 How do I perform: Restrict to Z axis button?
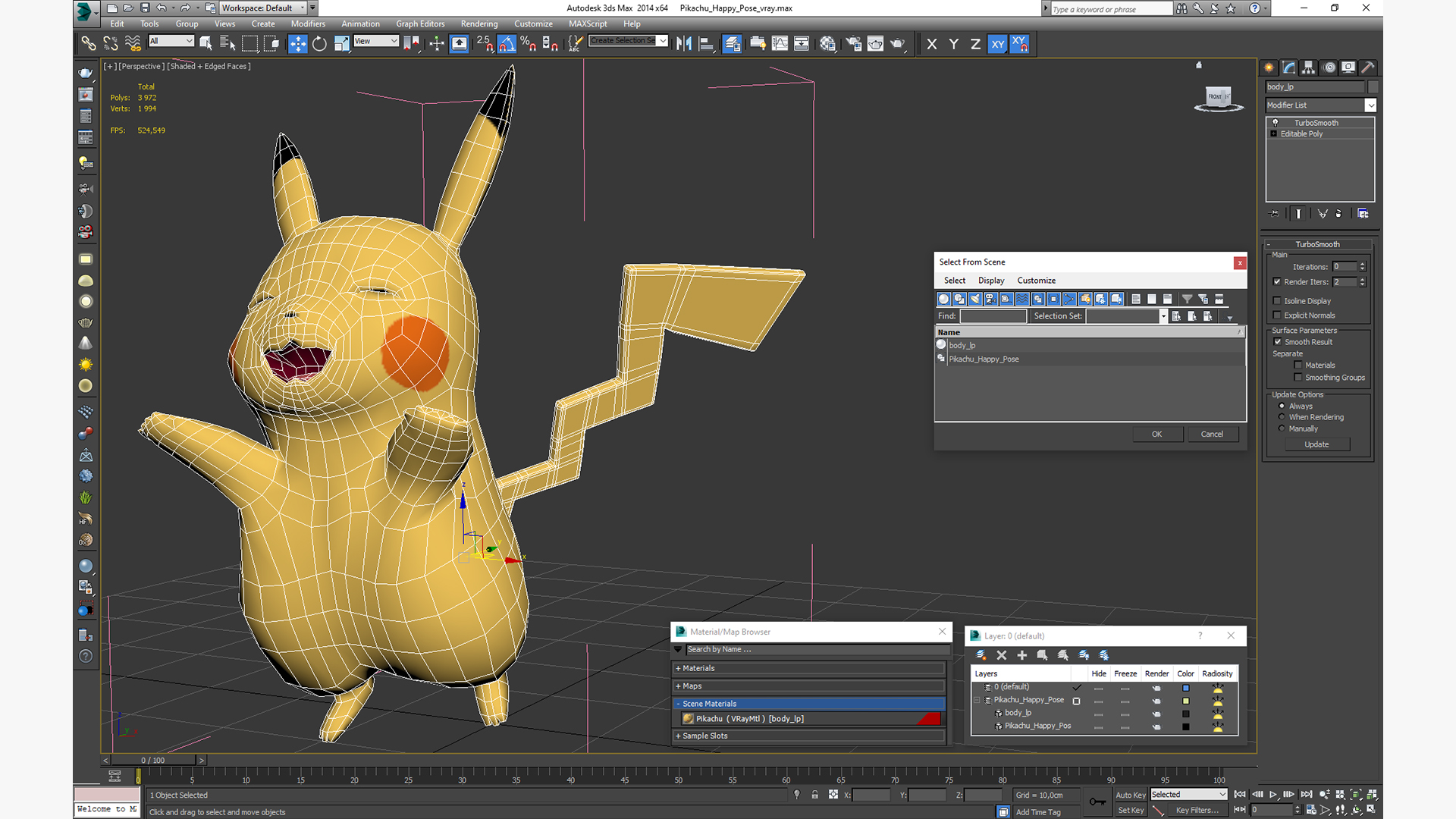tap(975, 44)
